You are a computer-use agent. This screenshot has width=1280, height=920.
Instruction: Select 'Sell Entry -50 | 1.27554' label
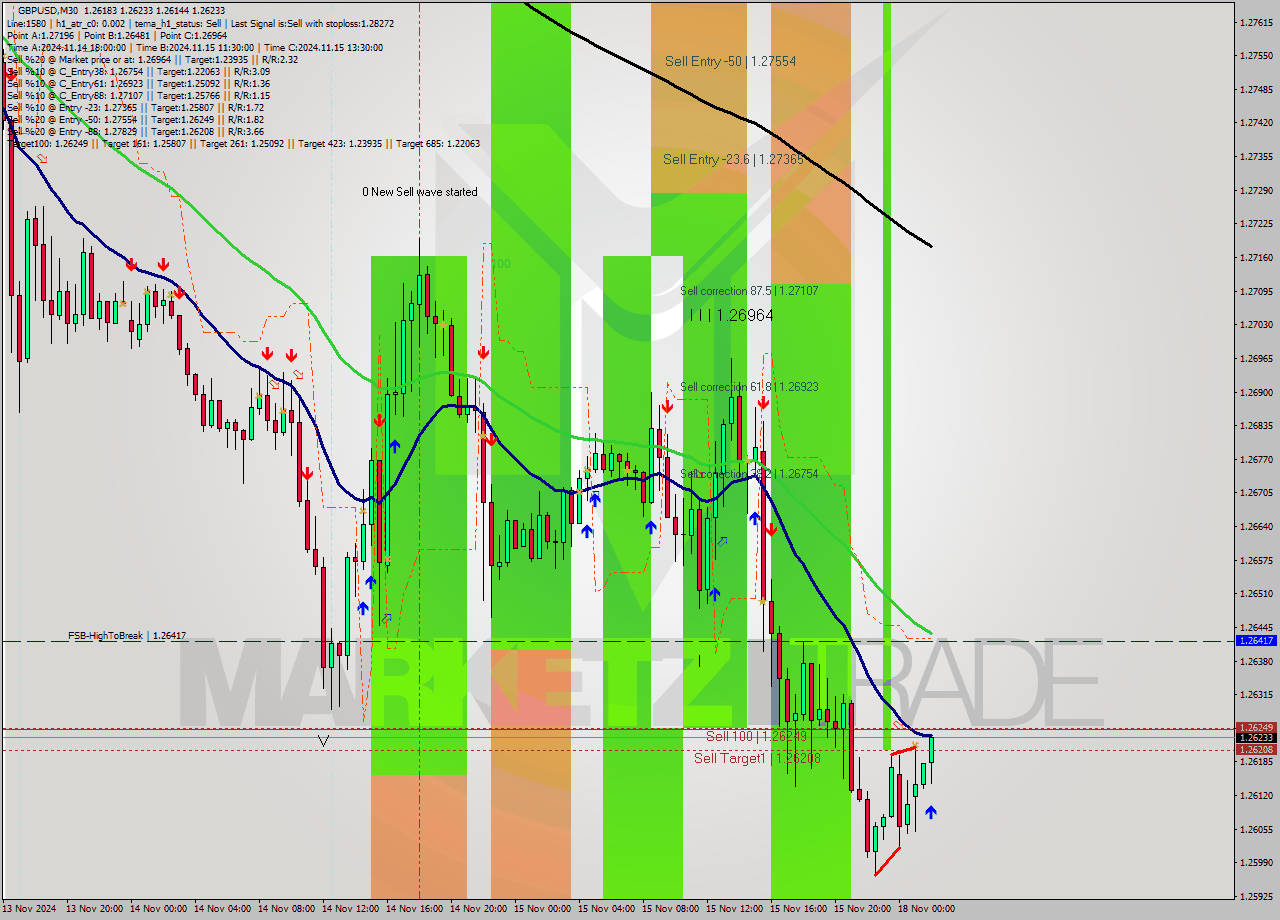pyautogui.click(x=730, y=61)
